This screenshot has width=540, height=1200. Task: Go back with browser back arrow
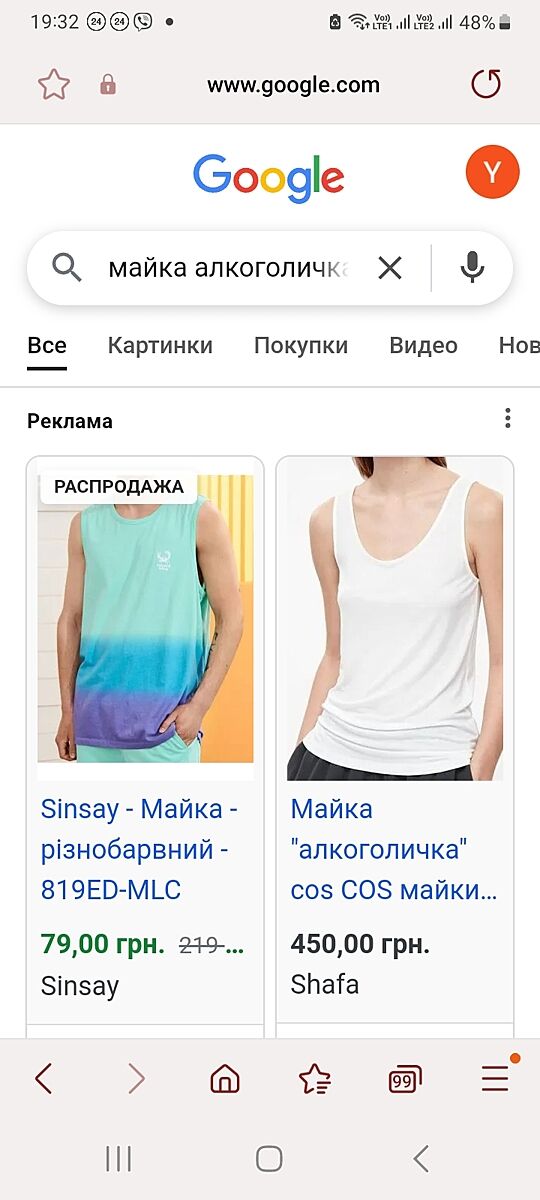point(43,1078)
